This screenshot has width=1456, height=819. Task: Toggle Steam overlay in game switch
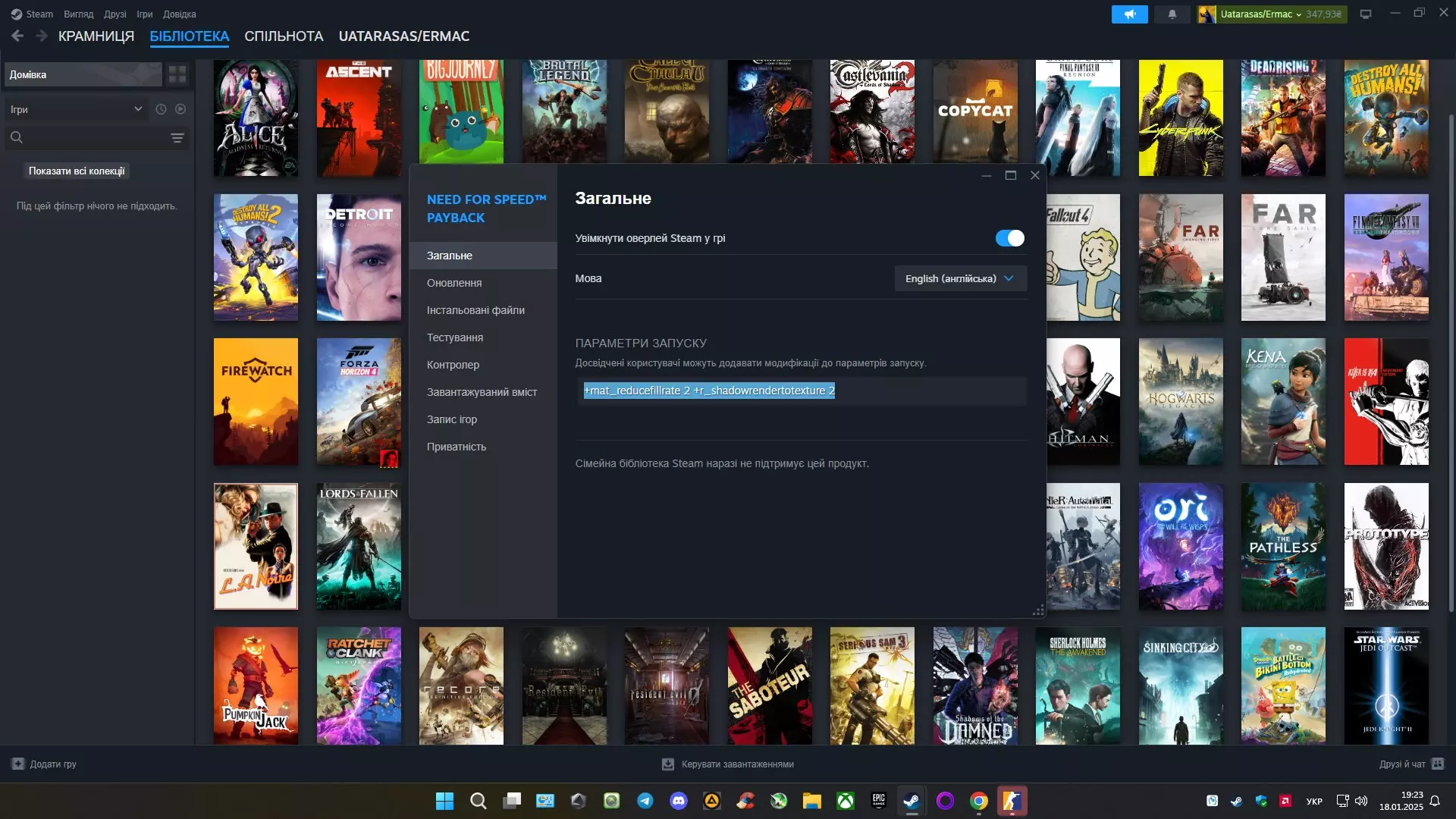coord(1009,238)
